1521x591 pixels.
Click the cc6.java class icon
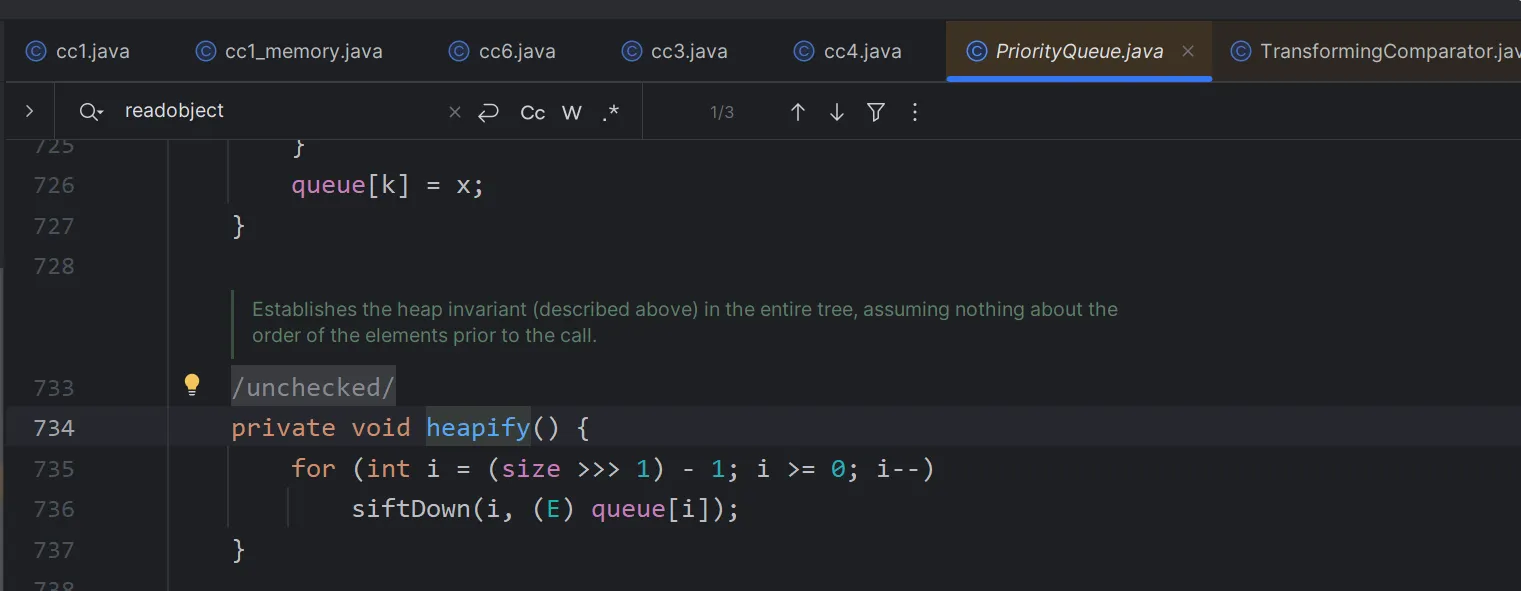[x=459, y=51]
